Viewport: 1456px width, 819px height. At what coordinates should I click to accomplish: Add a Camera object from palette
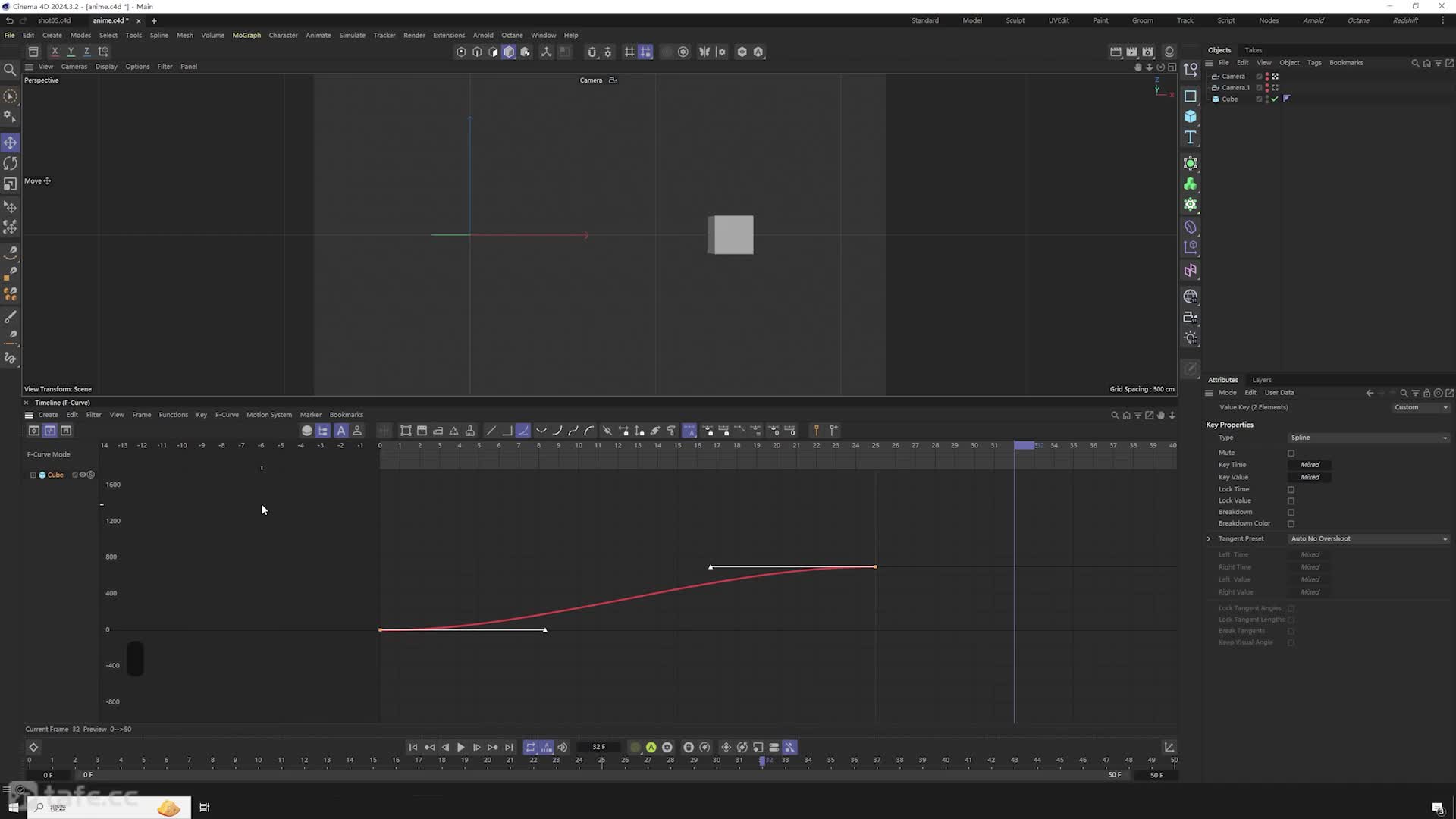pos(1191,317)
